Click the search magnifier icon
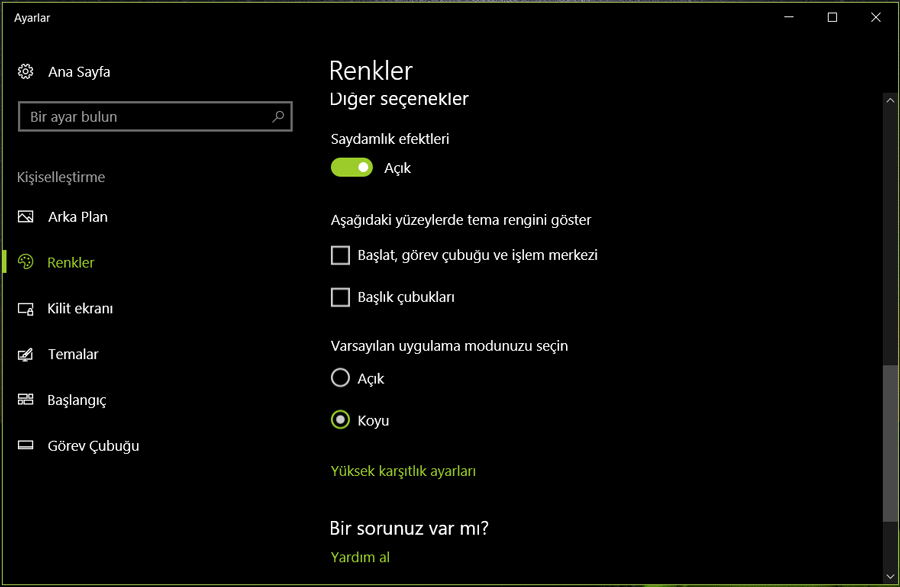The image size is (900, 587). coord(278,116)
